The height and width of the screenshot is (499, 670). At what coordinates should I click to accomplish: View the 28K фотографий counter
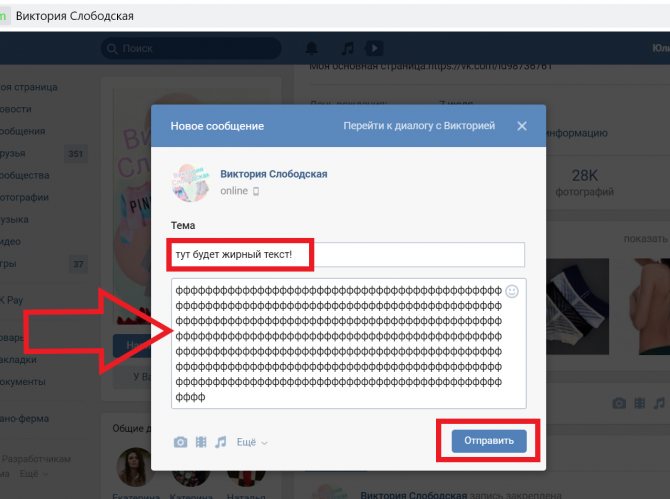tap(585, 182)
